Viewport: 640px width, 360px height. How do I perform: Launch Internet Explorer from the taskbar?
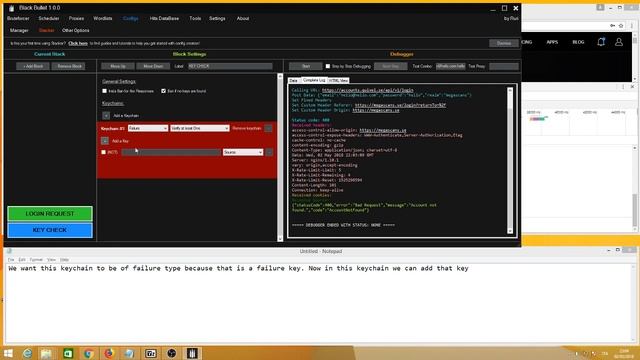coord(27,353)
